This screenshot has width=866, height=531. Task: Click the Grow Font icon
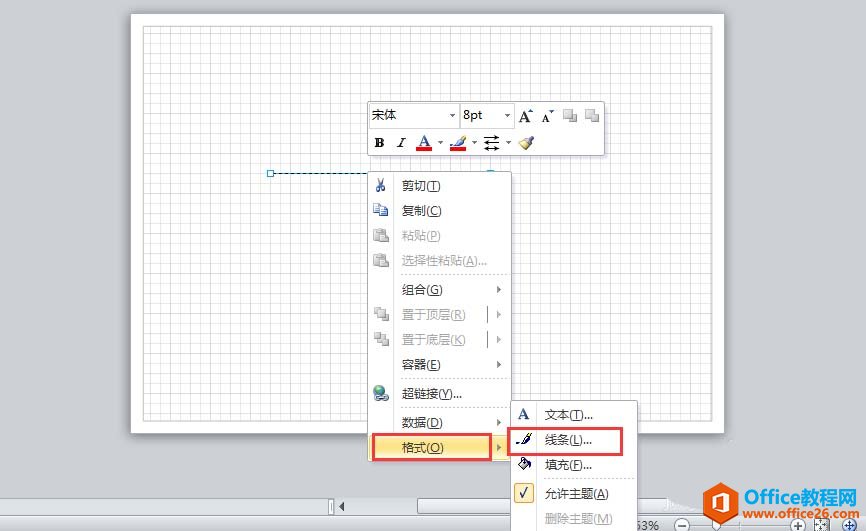tap(526, 116)
